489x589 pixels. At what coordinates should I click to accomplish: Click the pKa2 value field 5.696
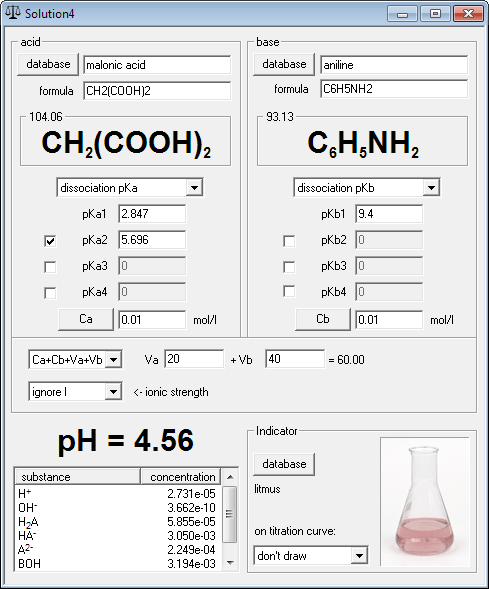tap(152, 240)
